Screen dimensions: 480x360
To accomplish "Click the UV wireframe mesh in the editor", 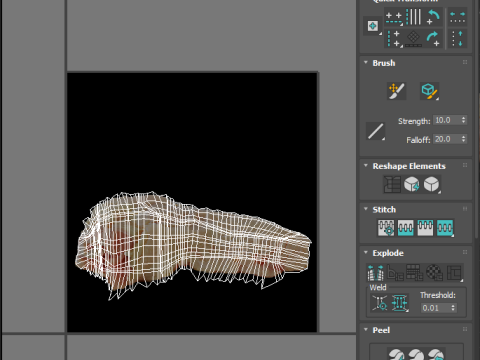I will 193,243.
